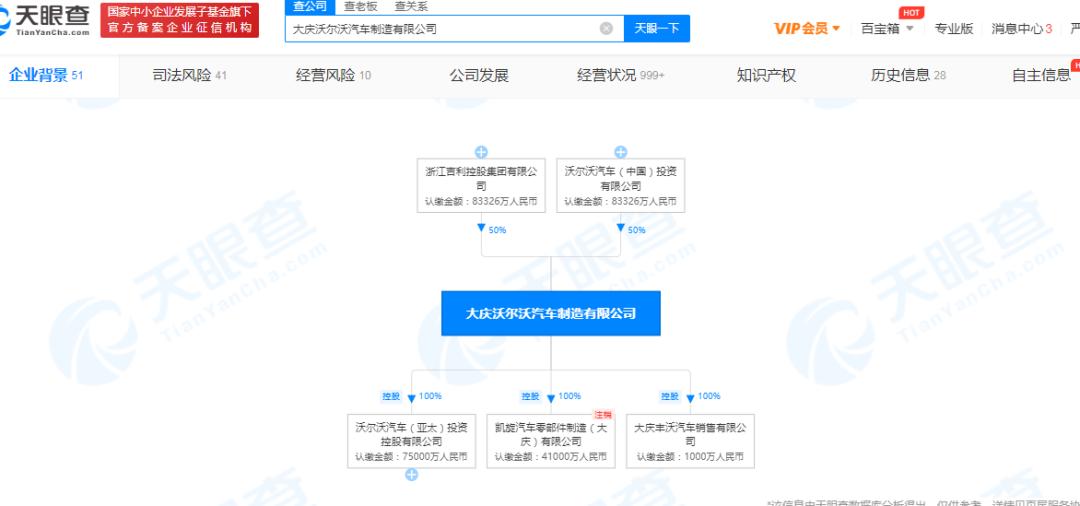Open the 知识产权 tab
The height and width of the screenshot is (506, 1080).
[766, 76]
